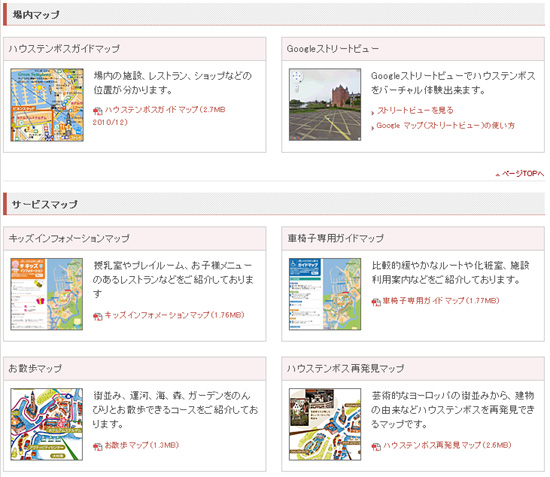
Task: Click description 授乳室やプレイルーム、お子様メニュー
Action: click(173, 266)
